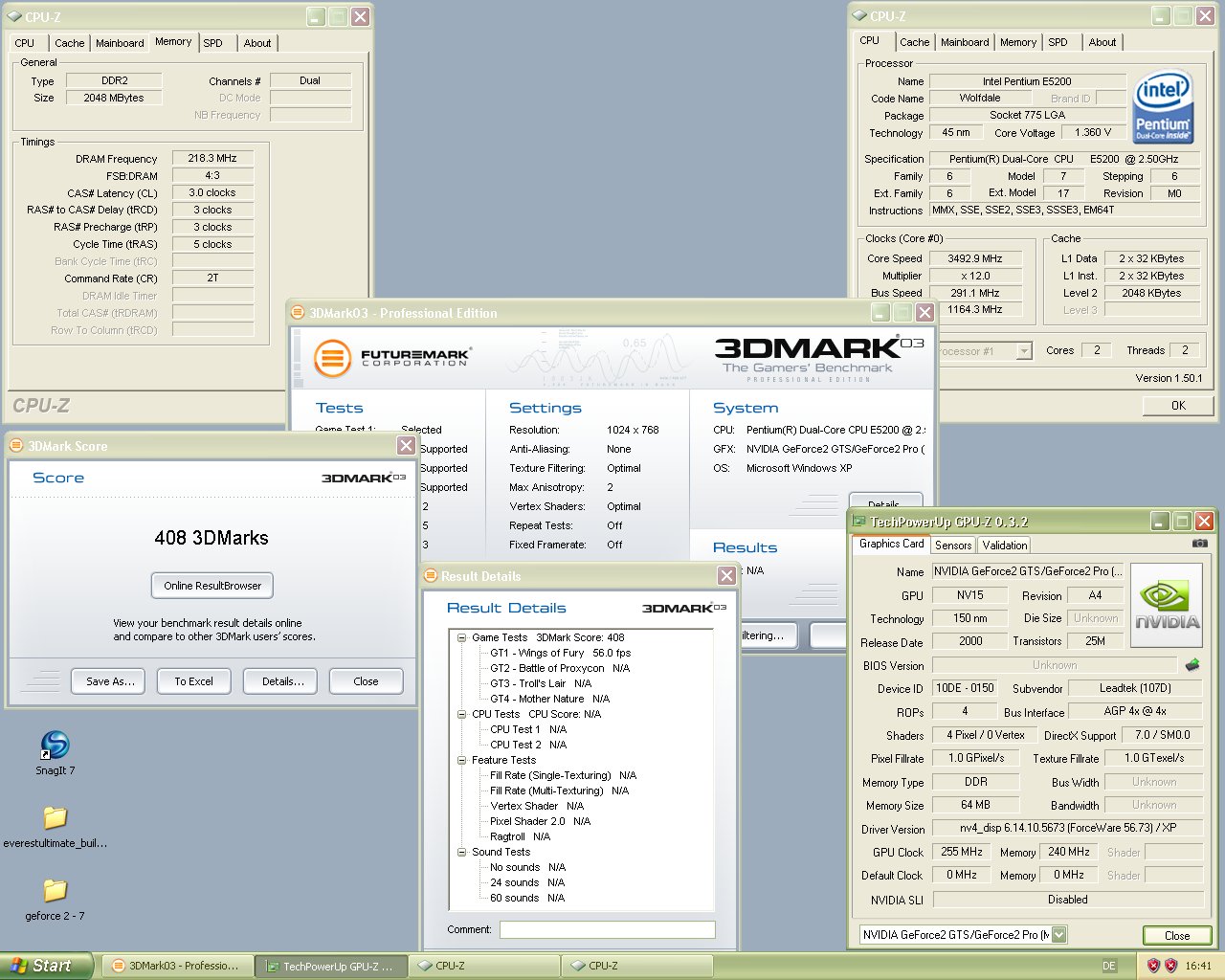Click the Comment input field in Result Details
The image size is (1225, 980).
click(x=608, y=930)
